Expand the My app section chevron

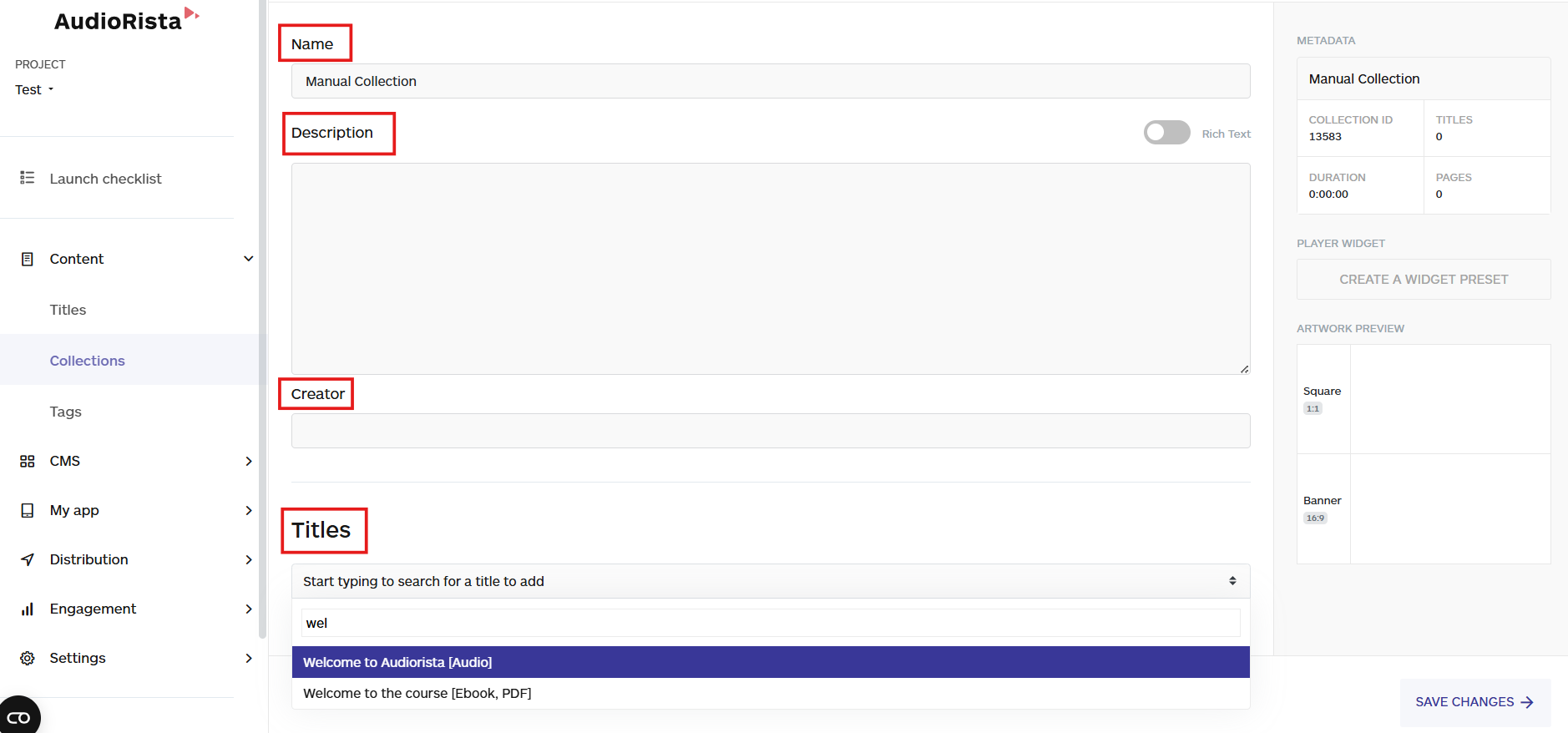(x=248, y=510)
